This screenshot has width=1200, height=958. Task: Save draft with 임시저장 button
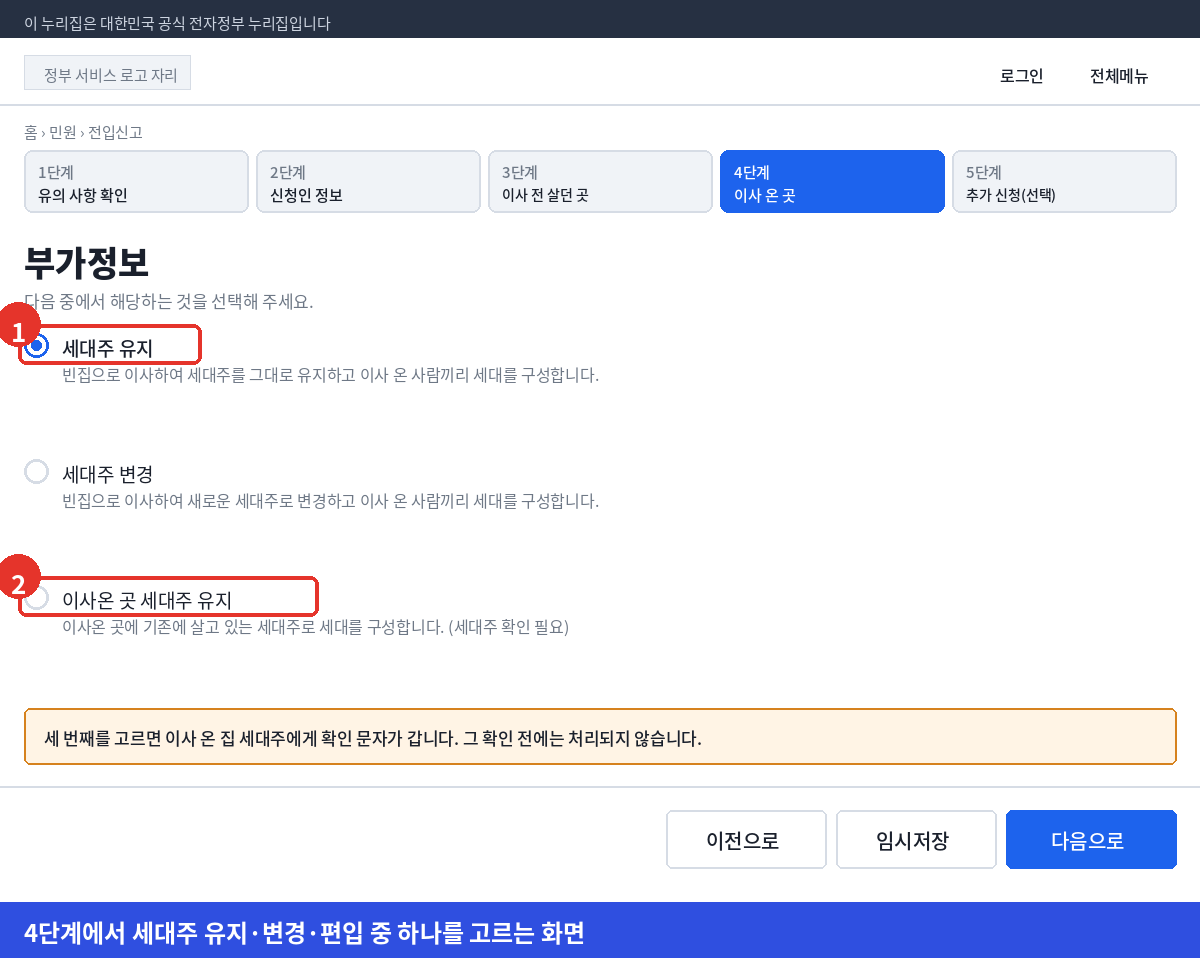pyautogui.click(x=916, y=840)
